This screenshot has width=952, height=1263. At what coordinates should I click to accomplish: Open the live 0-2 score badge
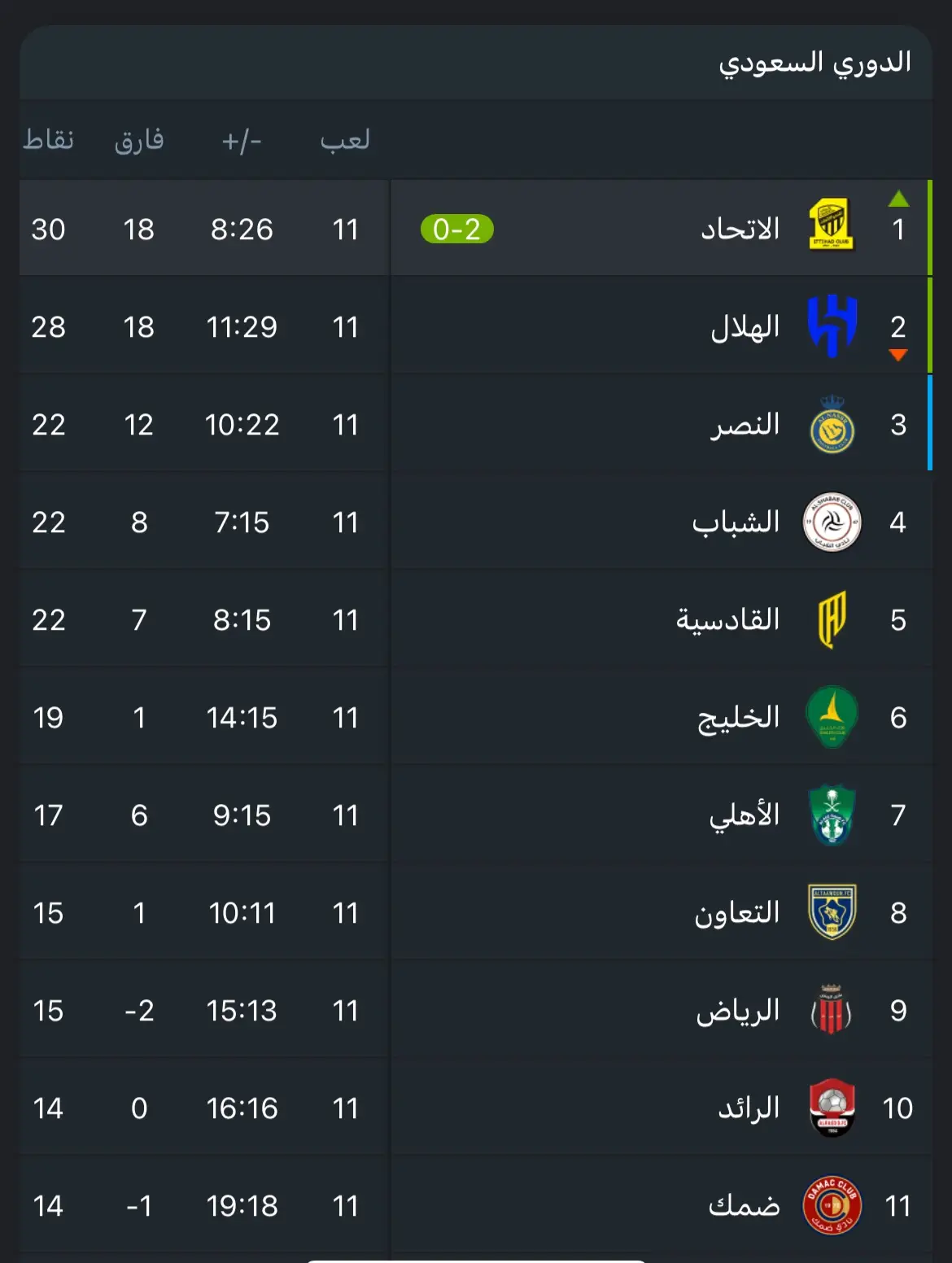(x=456, y=229)
